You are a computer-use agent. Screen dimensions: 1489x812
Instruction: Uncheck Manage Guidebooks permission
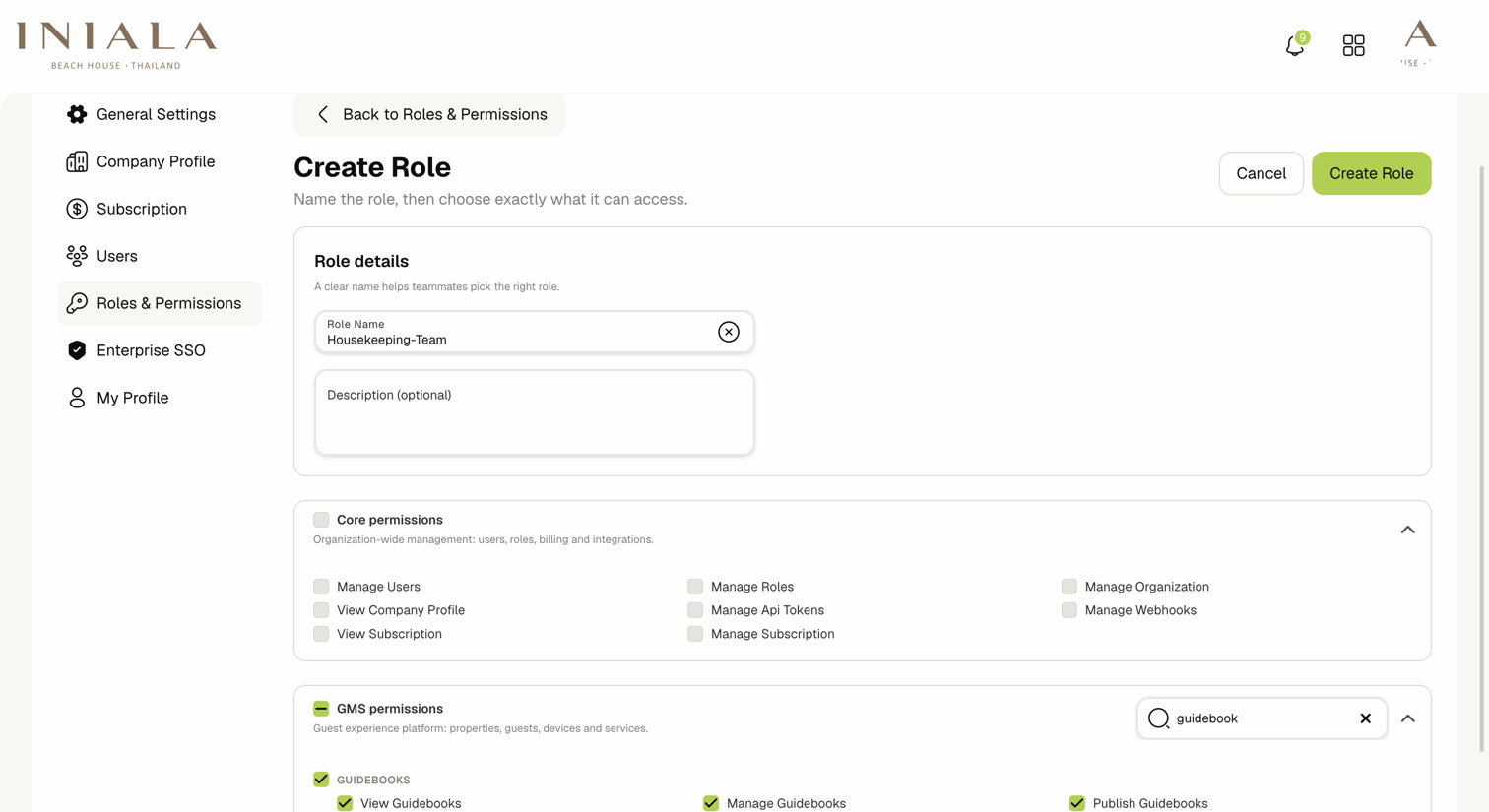(711, 803)
